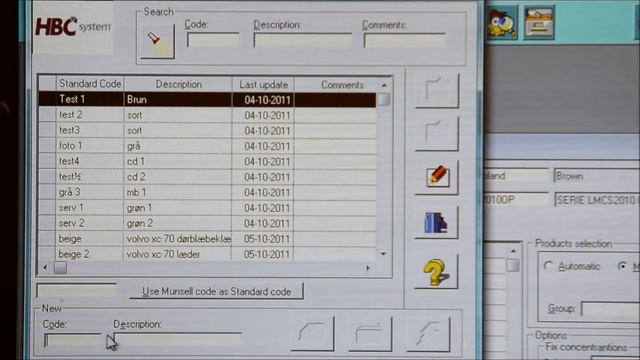Click Use Munsell code as Standard code
This screenshot has height=360, width=640.
pyautogui.click(x=216, y=291)
